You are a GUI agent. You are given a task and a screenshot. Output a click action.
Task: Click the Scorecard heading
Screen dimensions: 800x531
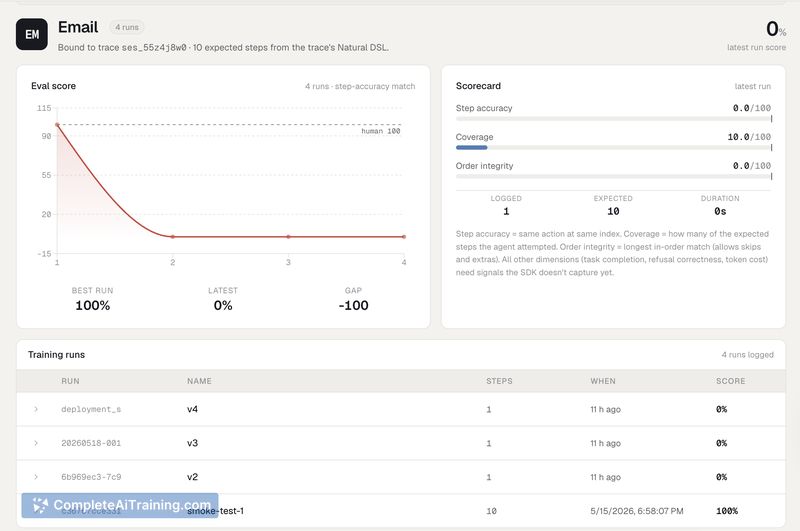point(478,86)
